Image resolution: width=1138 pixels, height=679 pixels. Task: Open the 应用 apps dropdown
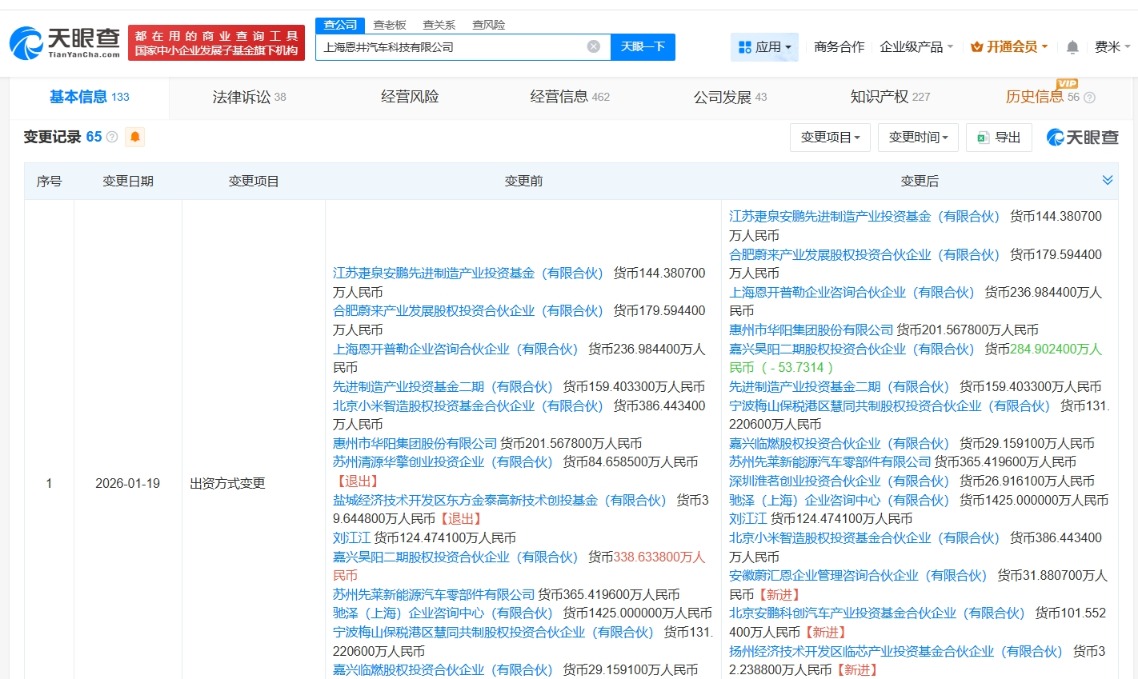[x=765, y=47]
